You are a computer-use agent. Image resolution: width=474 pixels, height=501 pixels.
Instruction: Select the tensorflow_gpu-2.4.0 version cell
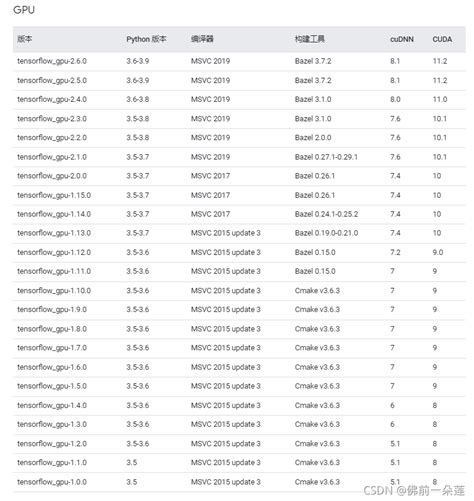click(x=52, y=100)
